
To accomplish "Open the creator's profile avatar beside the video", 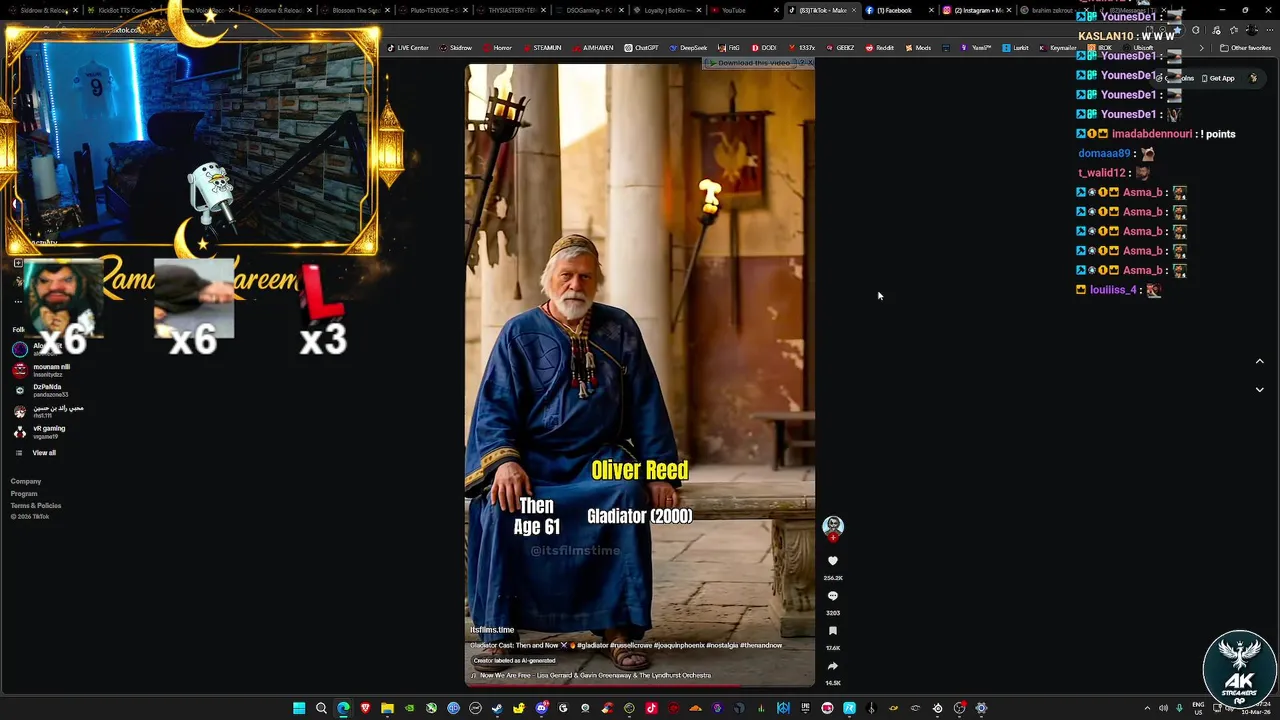I will pos(833,526).
